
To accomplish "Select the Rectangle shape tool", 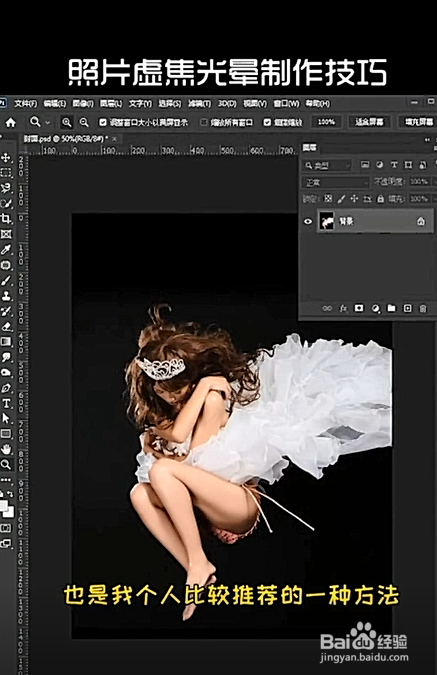I will click(6, 434).
